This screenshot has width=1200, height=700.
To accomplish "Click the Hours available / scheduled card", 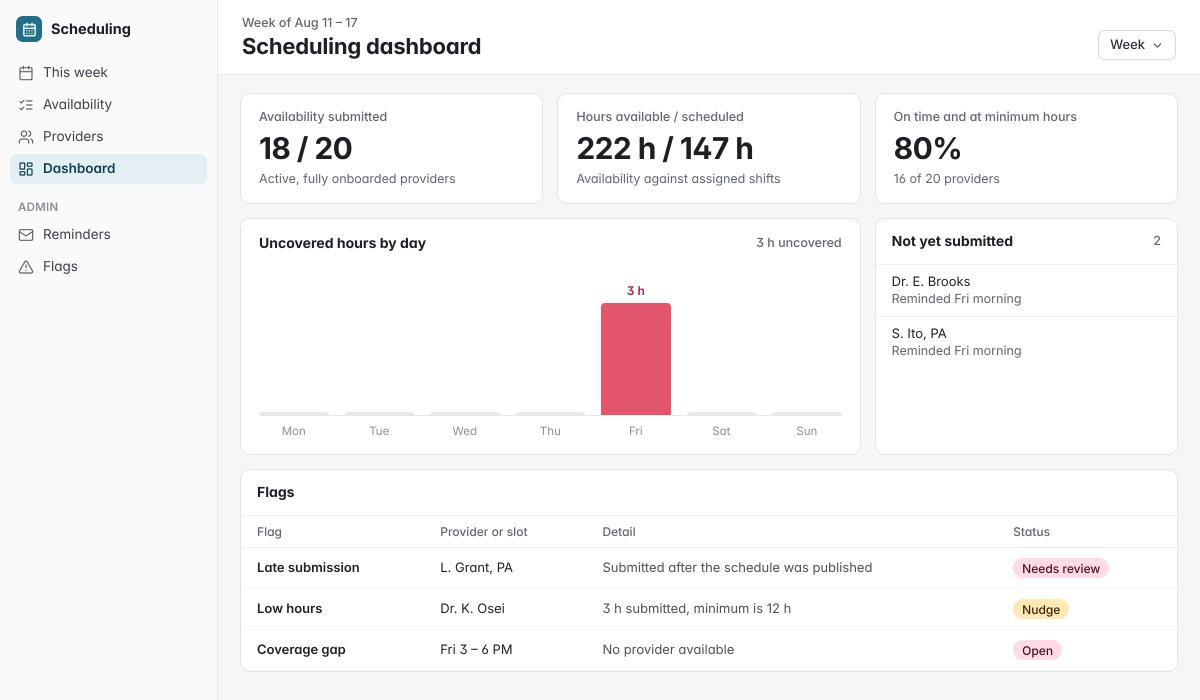I will [x=709, y=148].
